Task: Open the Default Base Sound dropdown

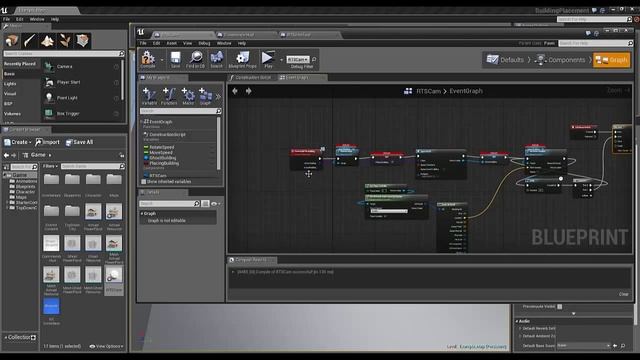Action: pos(583,345)
